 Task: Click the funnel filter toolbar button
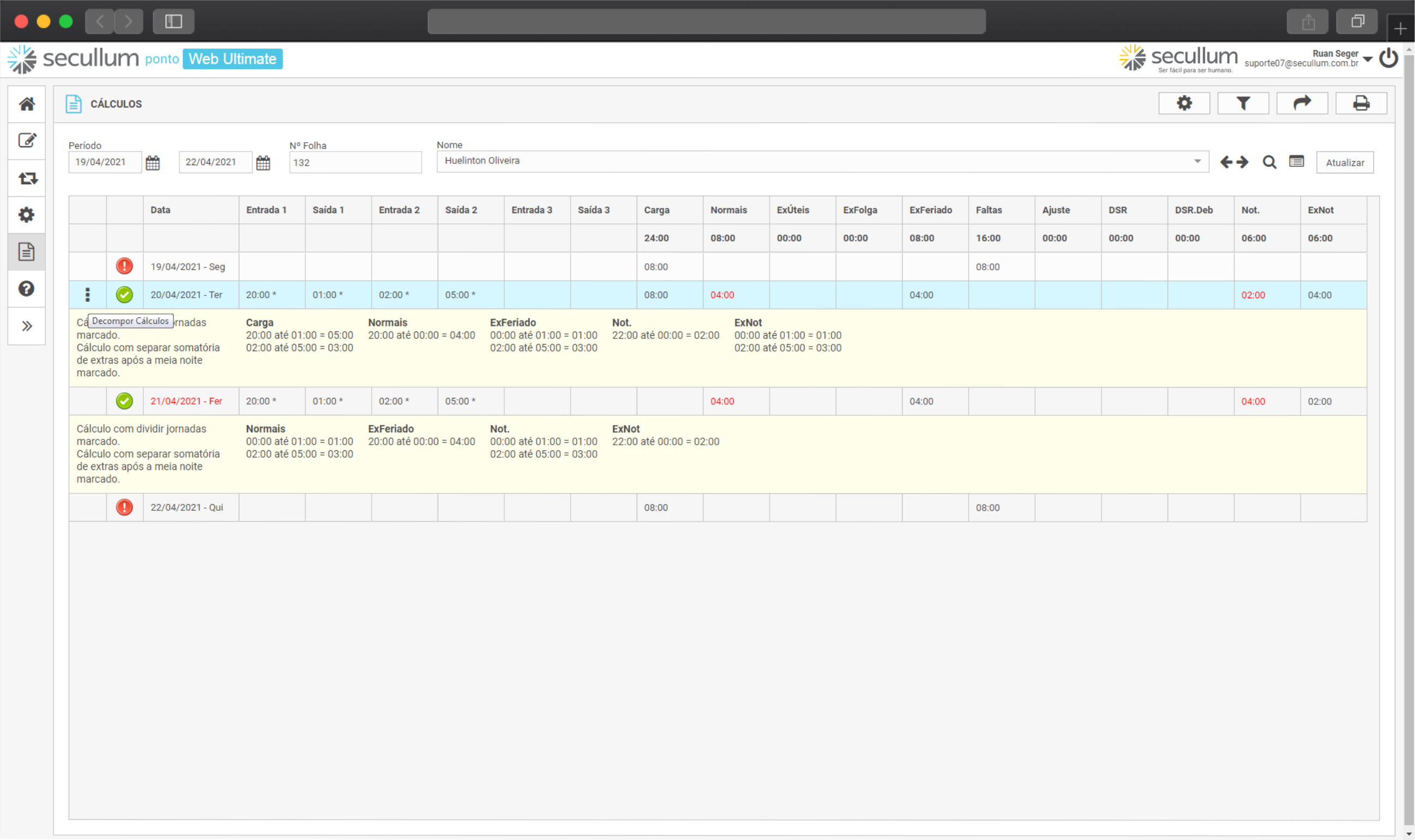click(x=1243, y=104)
